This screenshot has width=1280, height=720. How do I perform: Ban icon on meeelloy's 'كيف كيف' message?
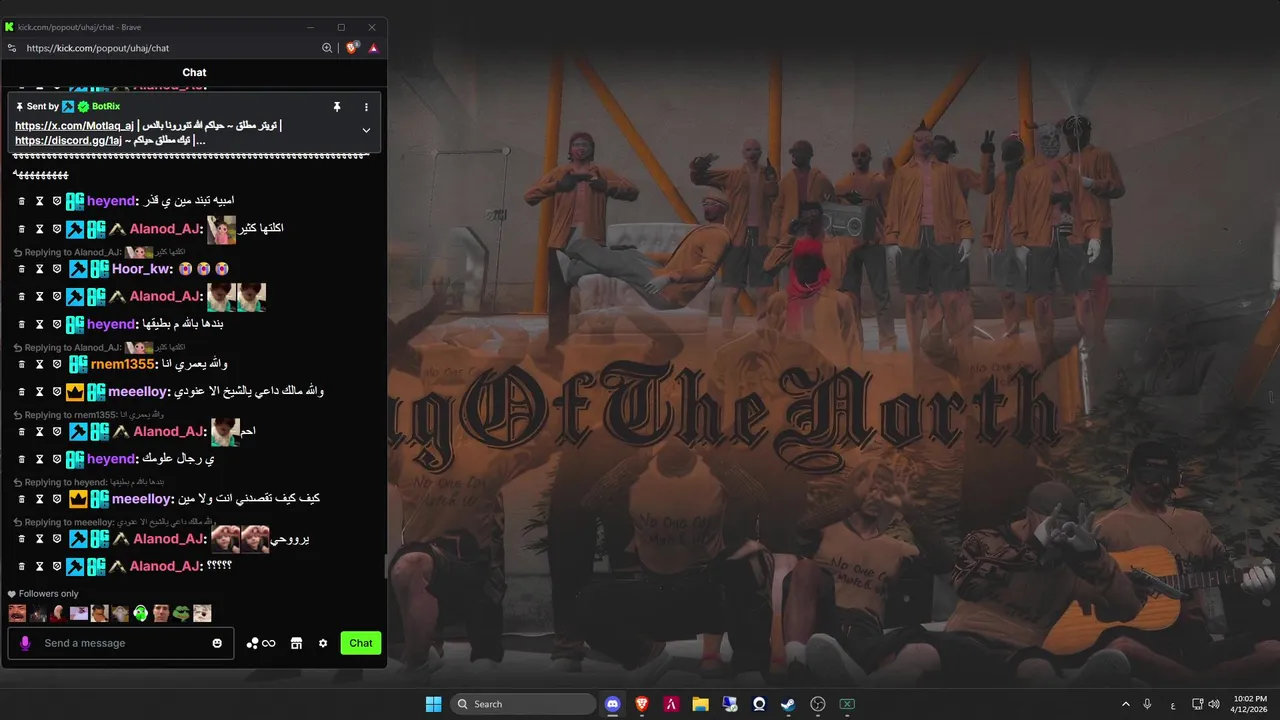point(57,499)
